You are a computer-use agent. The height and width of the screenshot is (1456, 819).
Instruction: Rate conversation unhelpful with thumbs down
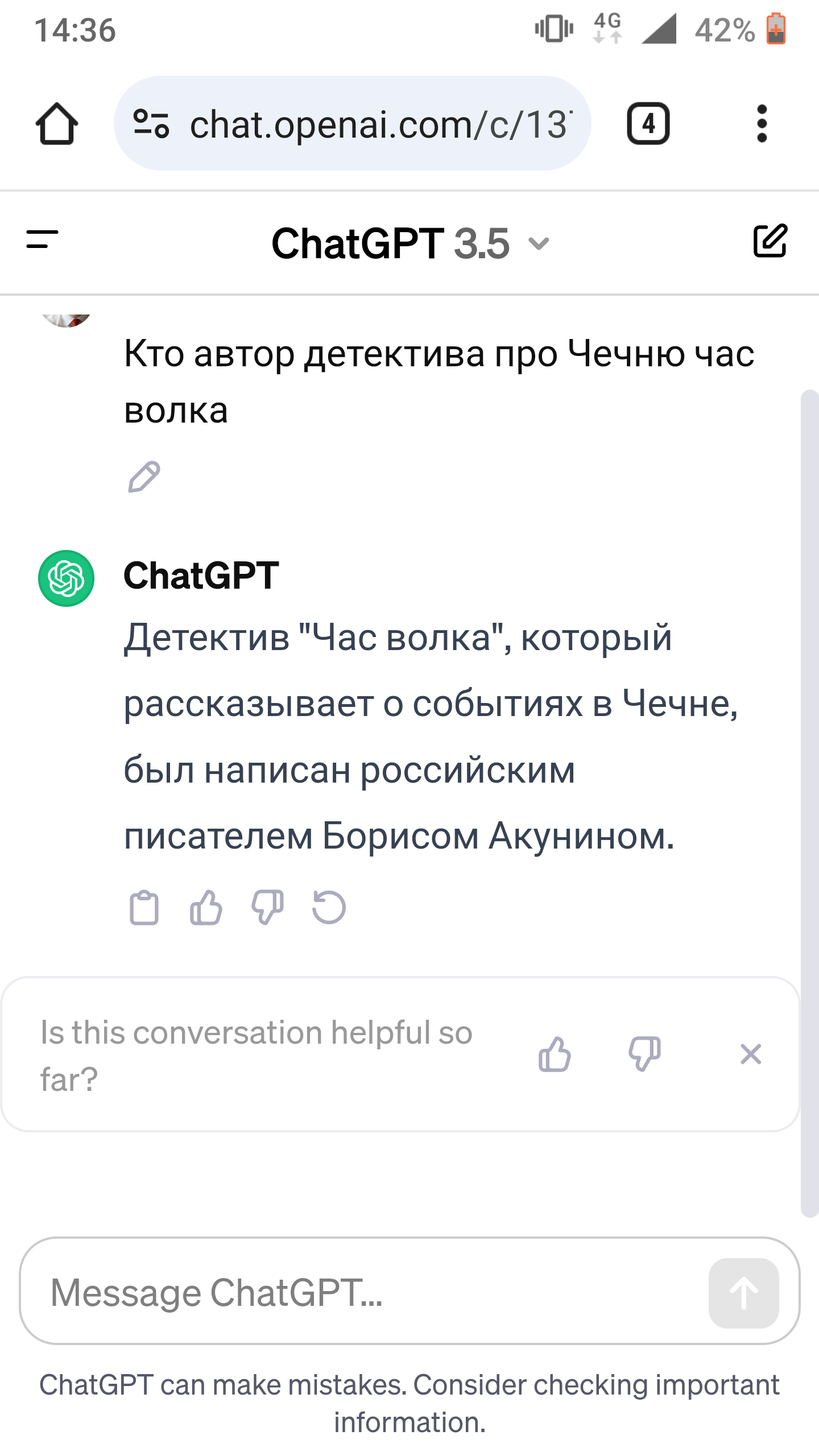644,1054
